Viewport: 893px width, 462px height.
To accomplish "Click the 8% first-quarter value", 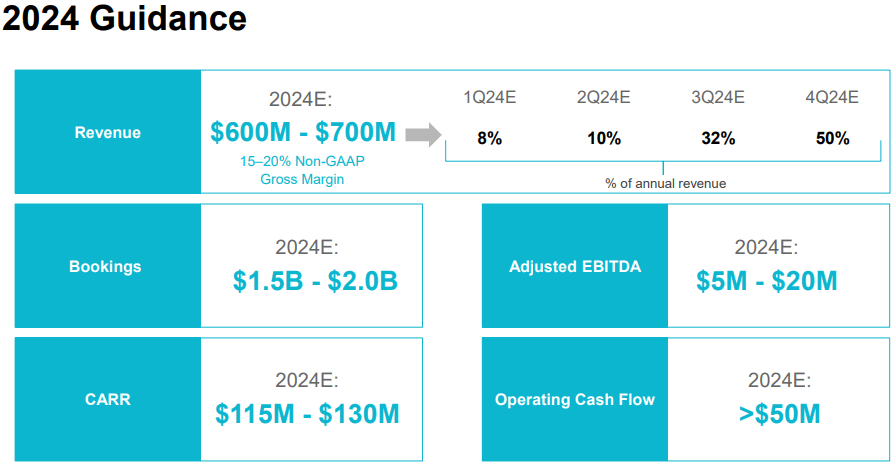I will (x=489, y=139).
